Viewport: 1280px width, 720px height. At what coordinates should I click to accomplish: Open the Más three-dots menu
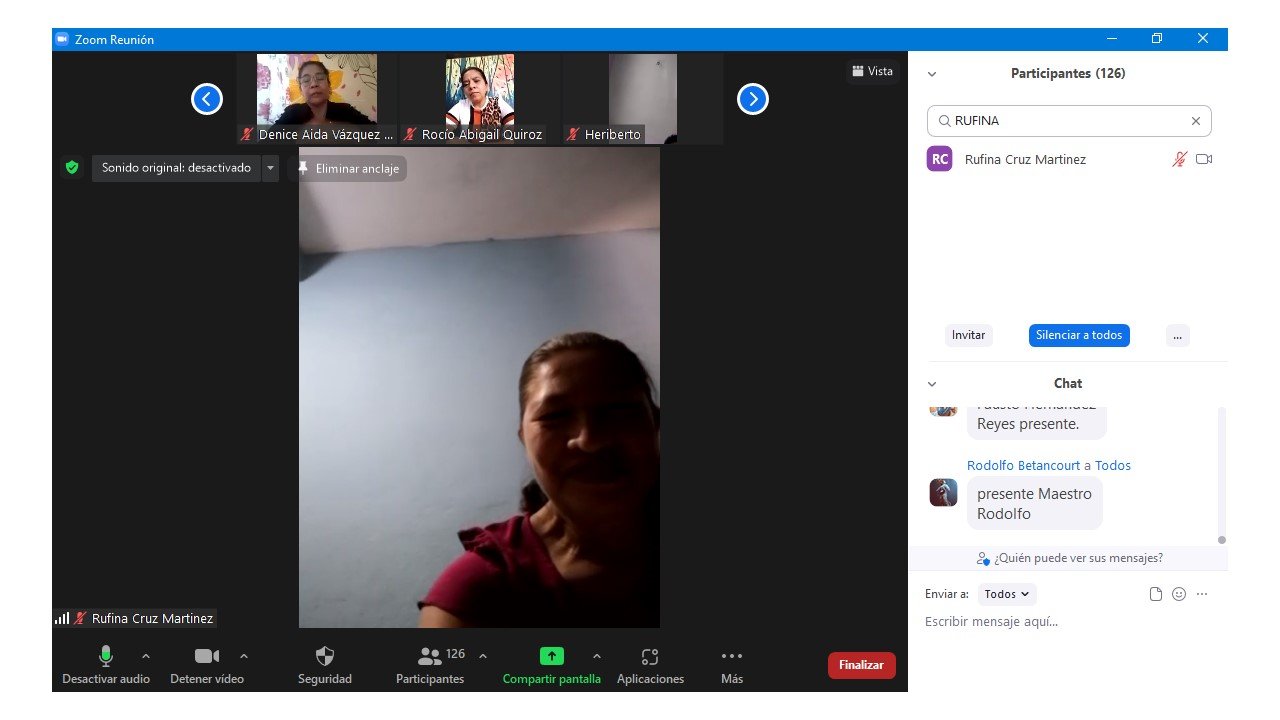click(732, 656)
